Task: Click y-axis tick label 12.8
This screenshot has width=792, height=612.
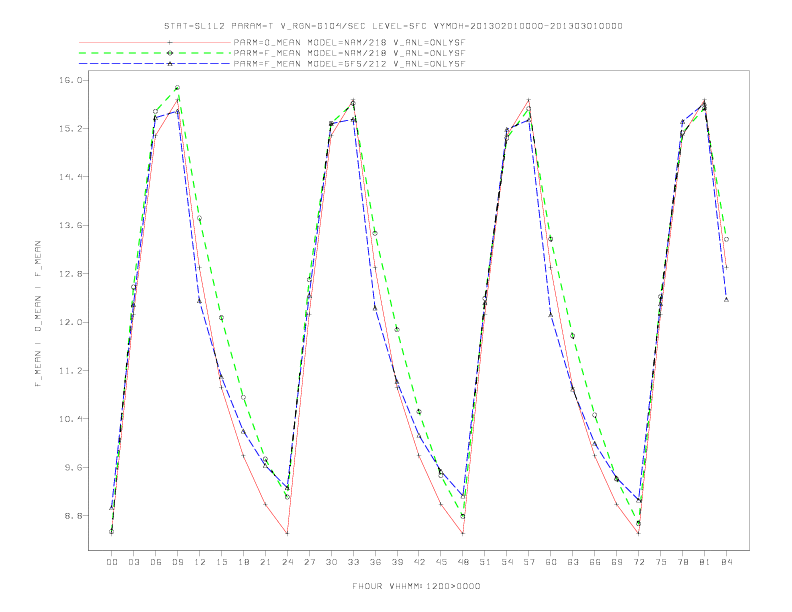Action: pyautogui.click(x=70, y=274)
